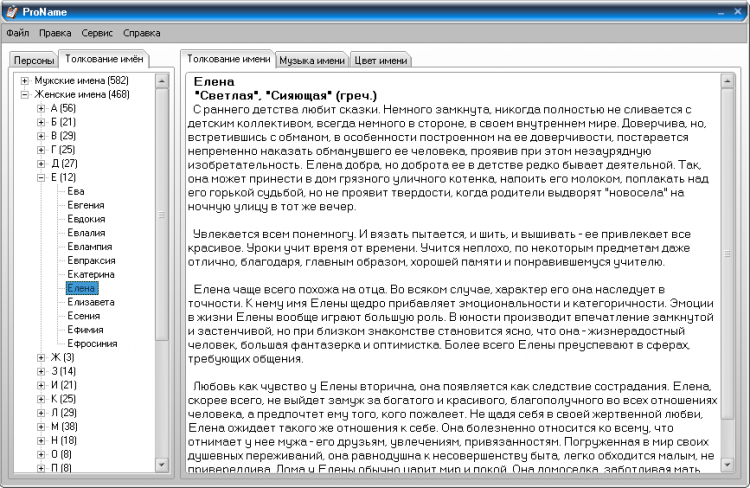Image resolution: width=750 pixels, height=488 pixels.
Task: Click the "Светлая", "Сияющая" (греч.) subtitle
Action: pyautogui.click(x=286, y=96)
